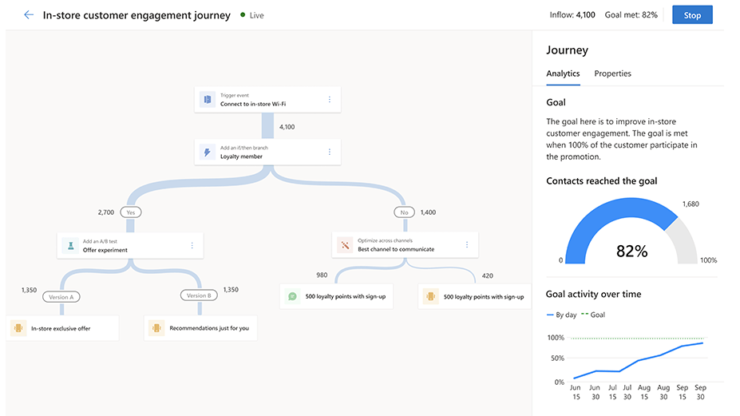Click the Offer experiment A/B test icon

coord(70,246)
